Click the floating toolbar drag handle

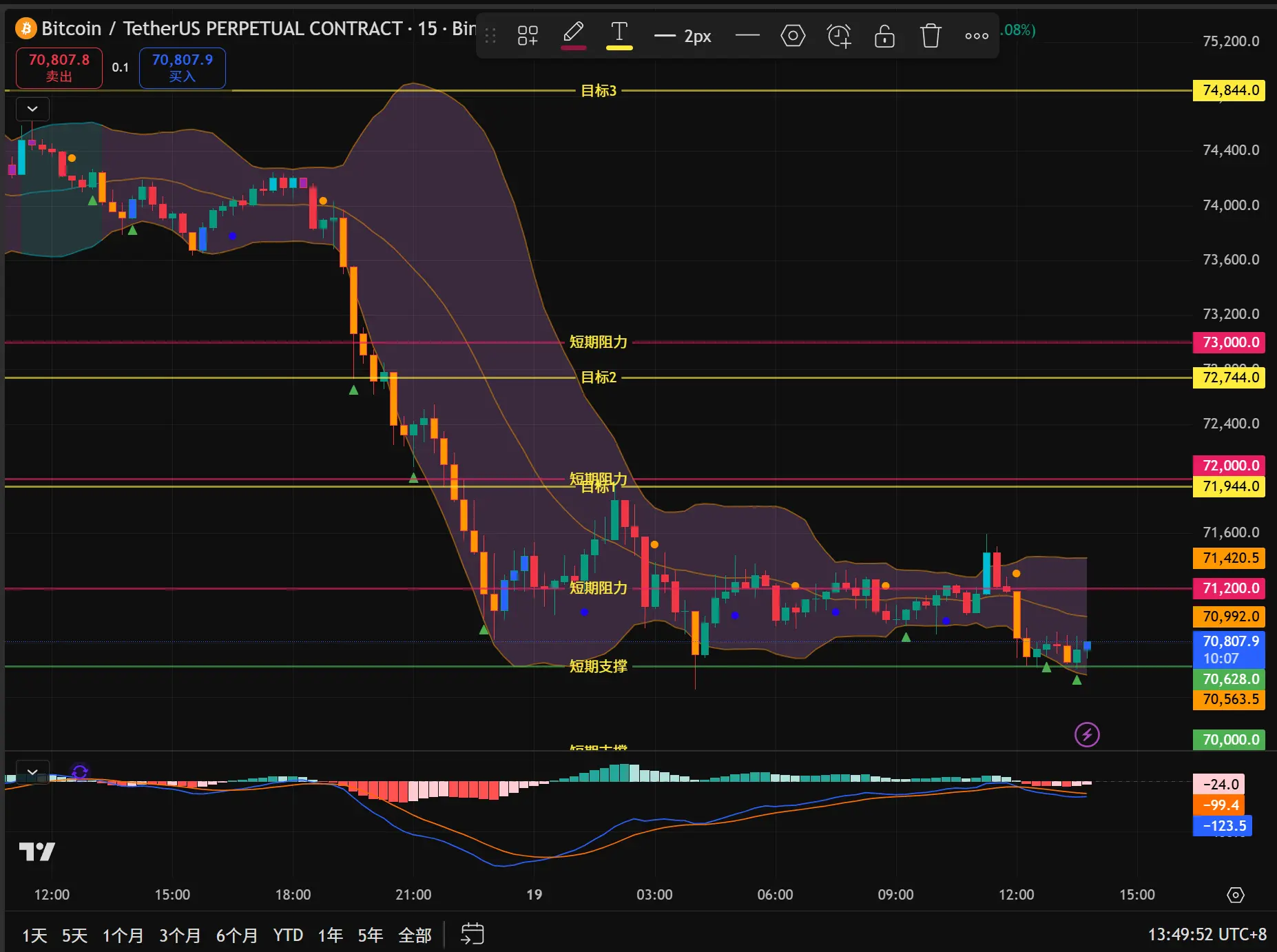[x=490, y=36]
